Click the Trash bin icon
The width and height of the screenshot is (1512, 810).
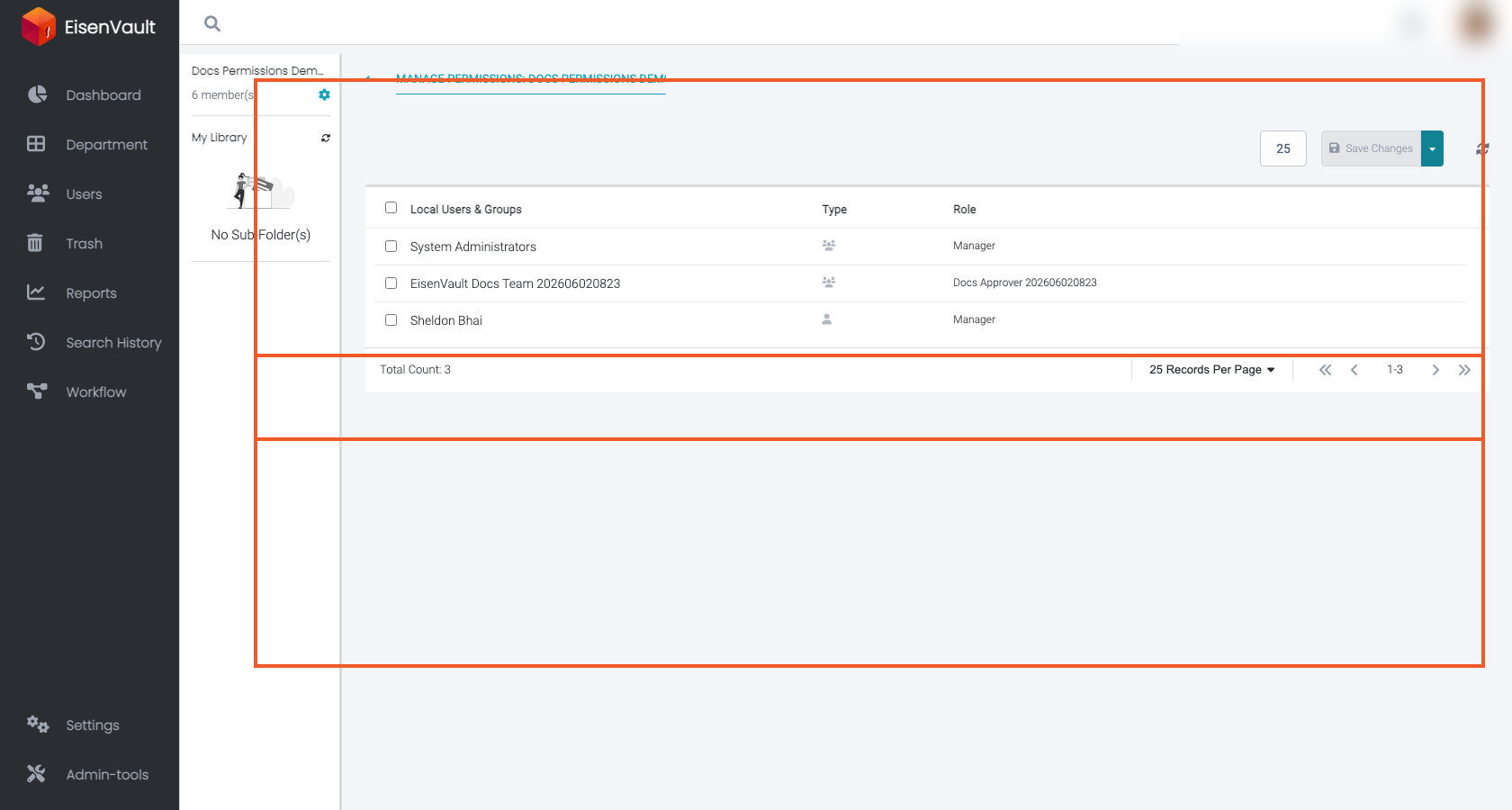click(35, 243)
